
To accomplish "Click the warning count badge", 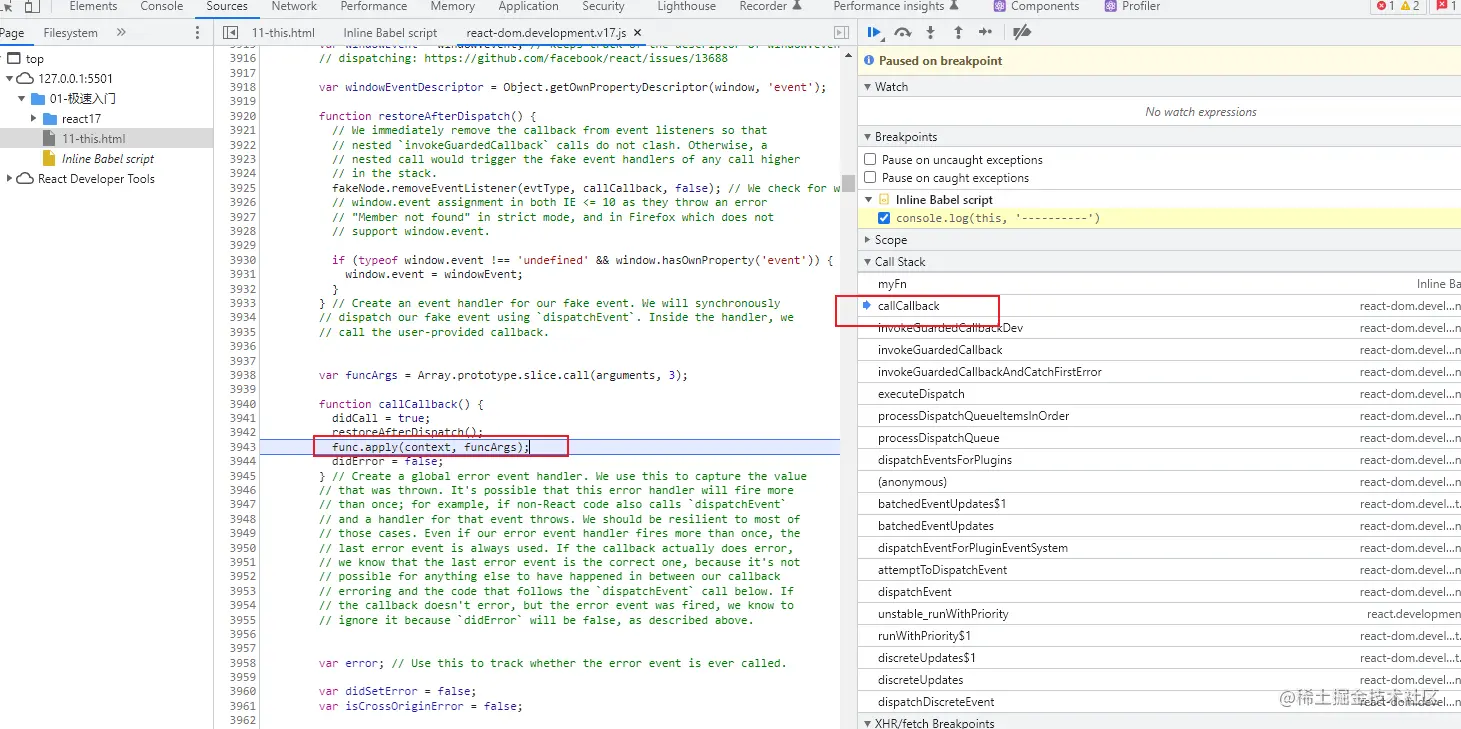I will [1410, 6].
